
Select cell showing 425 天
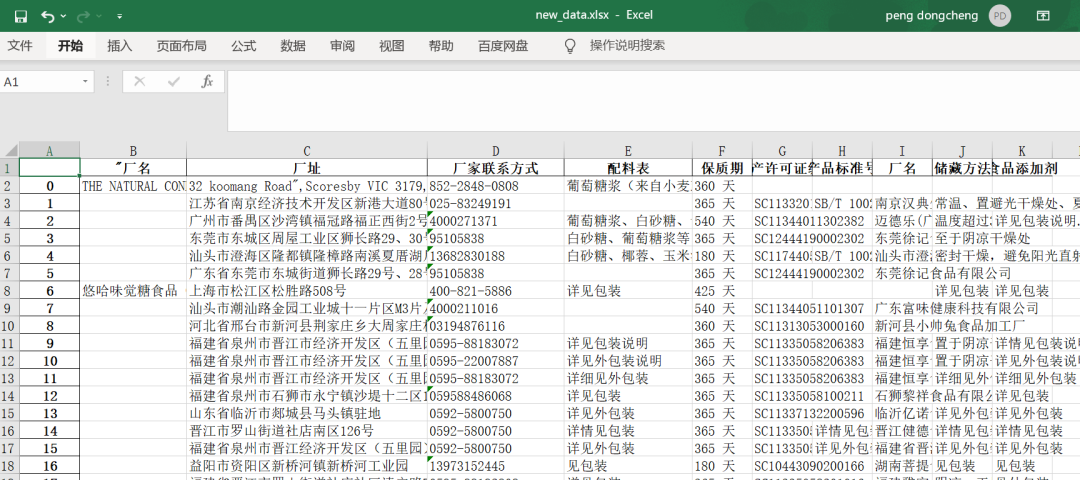pos(723,291)
